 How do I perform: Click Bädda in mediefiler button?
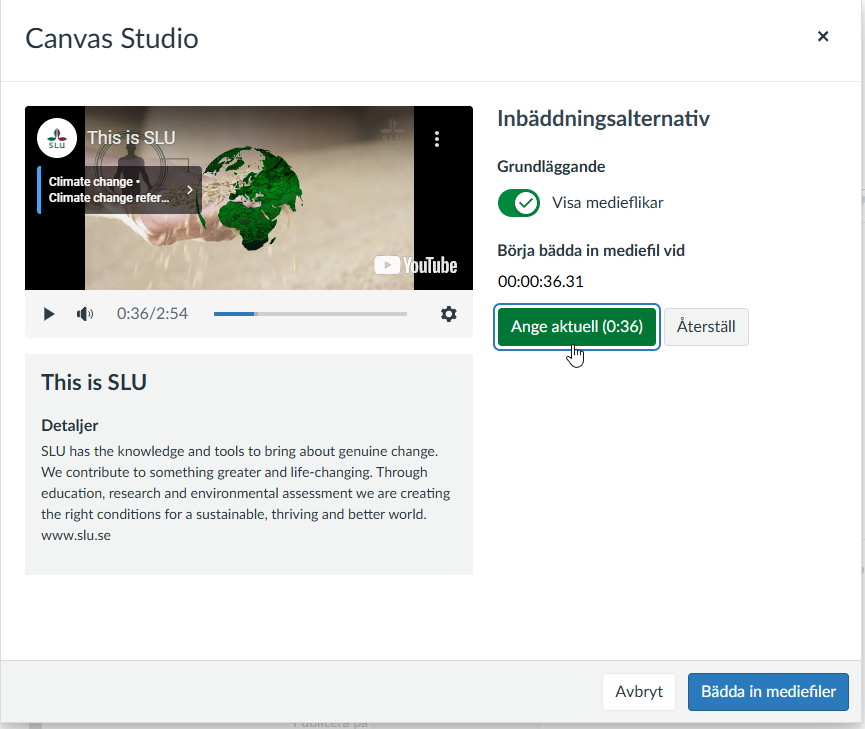(x=768, y=691)
